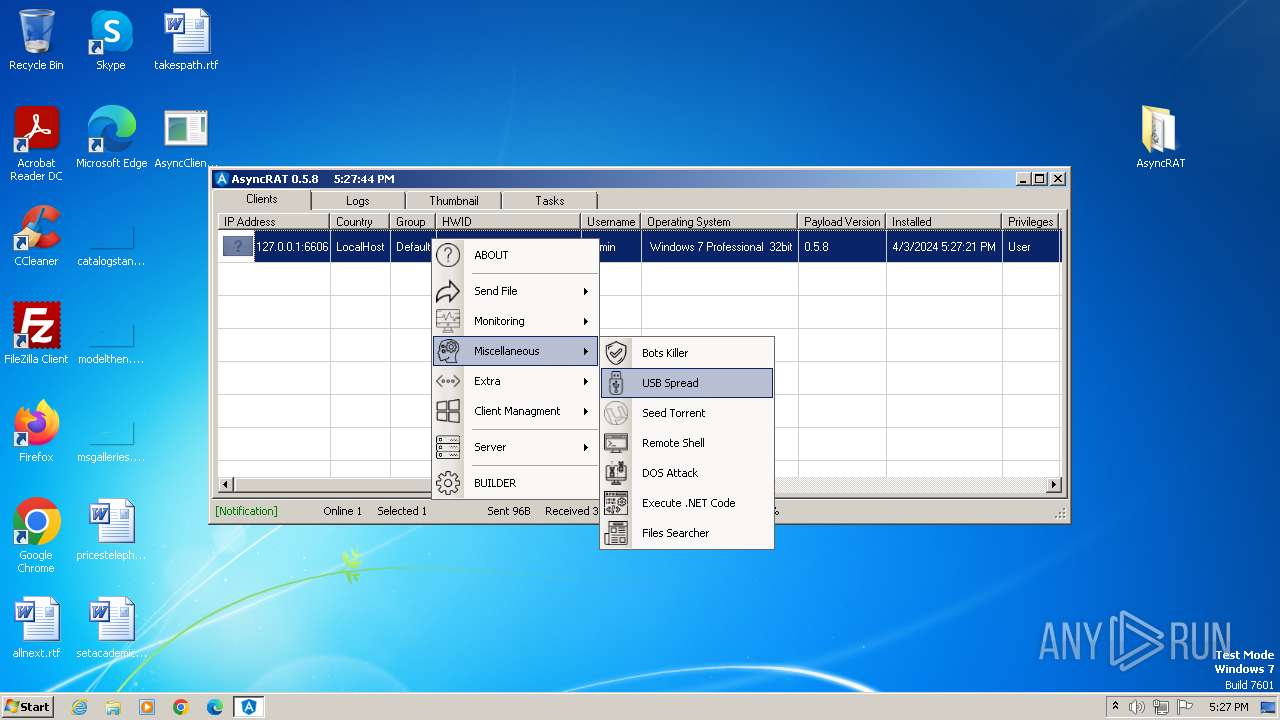Open the FileZilla Client shortcut
1280x720 pixels.
click(x=36, y=334)
